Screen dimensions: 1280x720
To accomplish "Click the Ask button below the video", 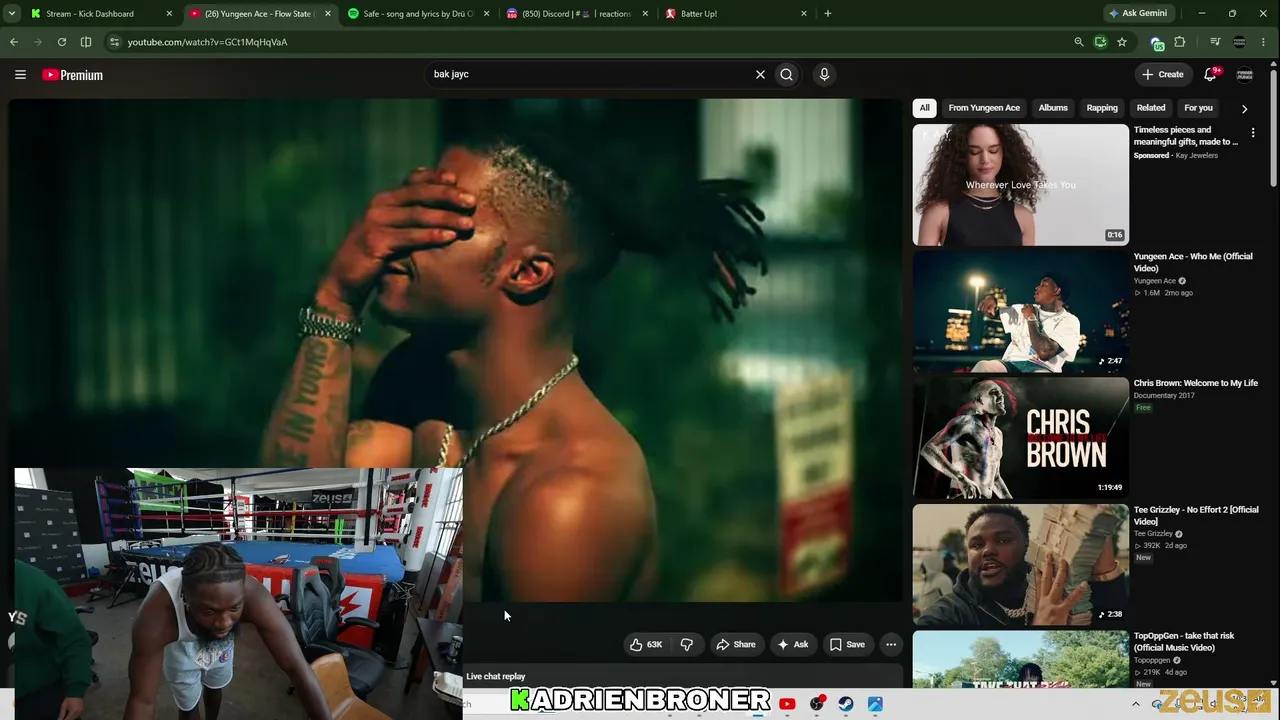I will [793, 644].
